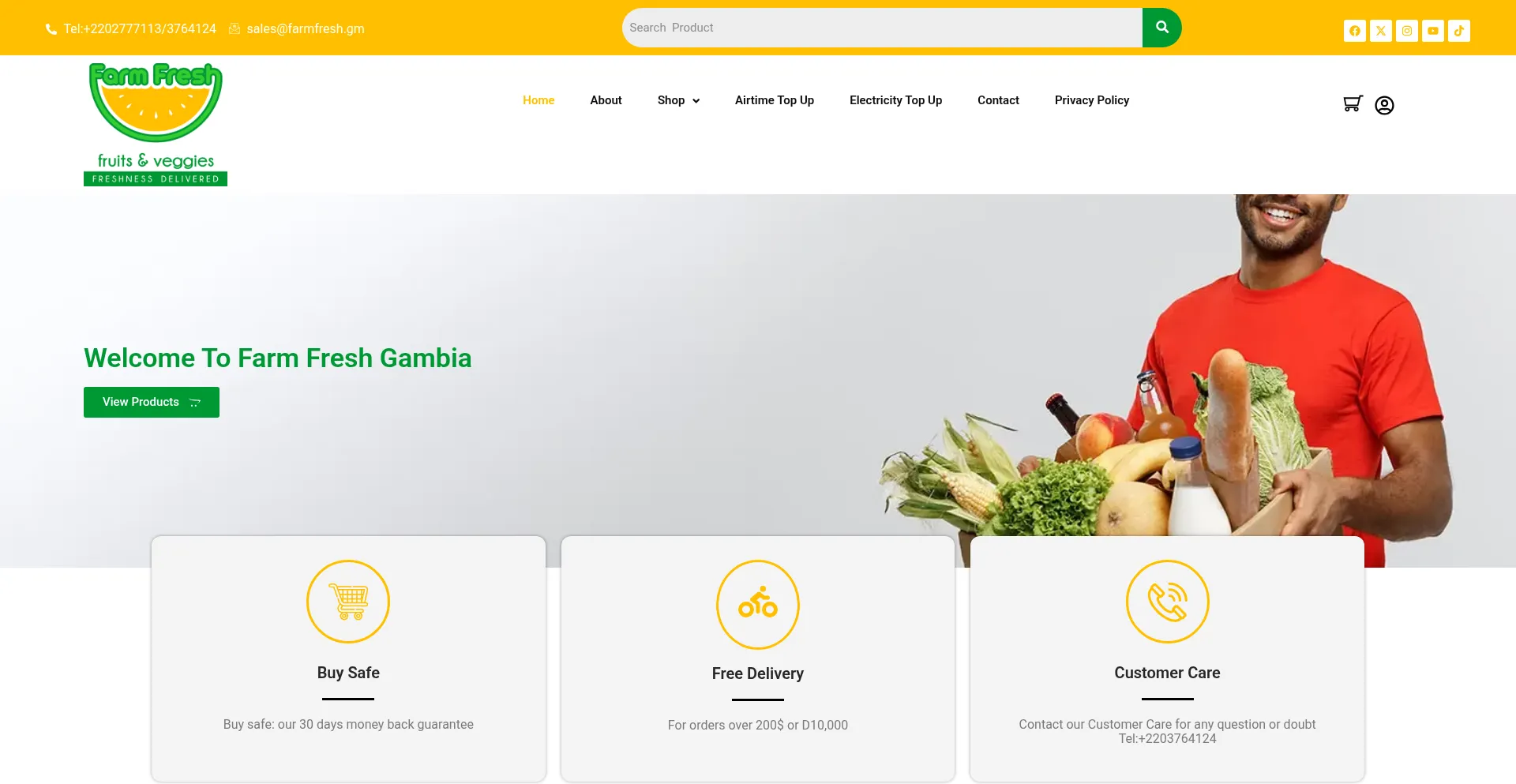Expand the Shop dropdown menu

click(x=678, y=100)
